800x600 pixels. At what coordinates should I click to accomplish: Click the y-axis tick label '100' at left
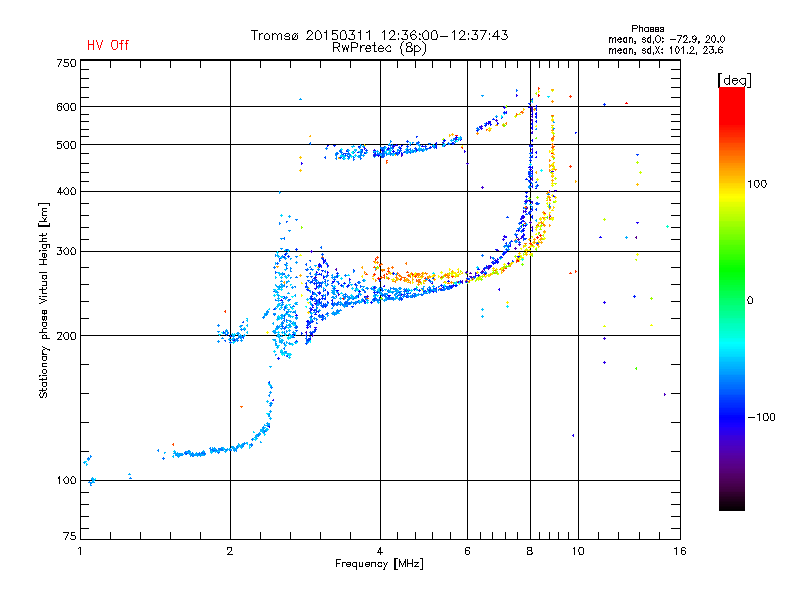point(66,480)
